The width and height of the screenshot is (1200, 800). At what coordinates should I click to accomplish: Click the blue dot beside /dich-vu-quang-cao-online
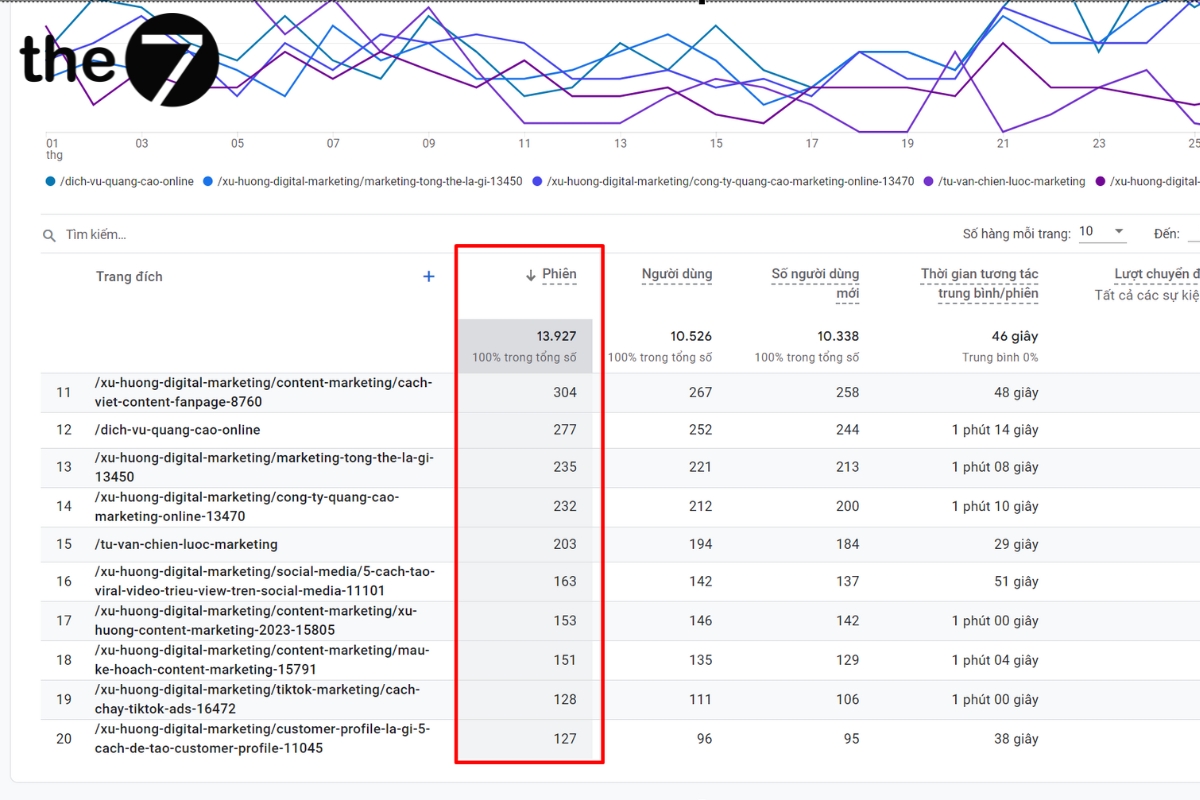point(48,181)
